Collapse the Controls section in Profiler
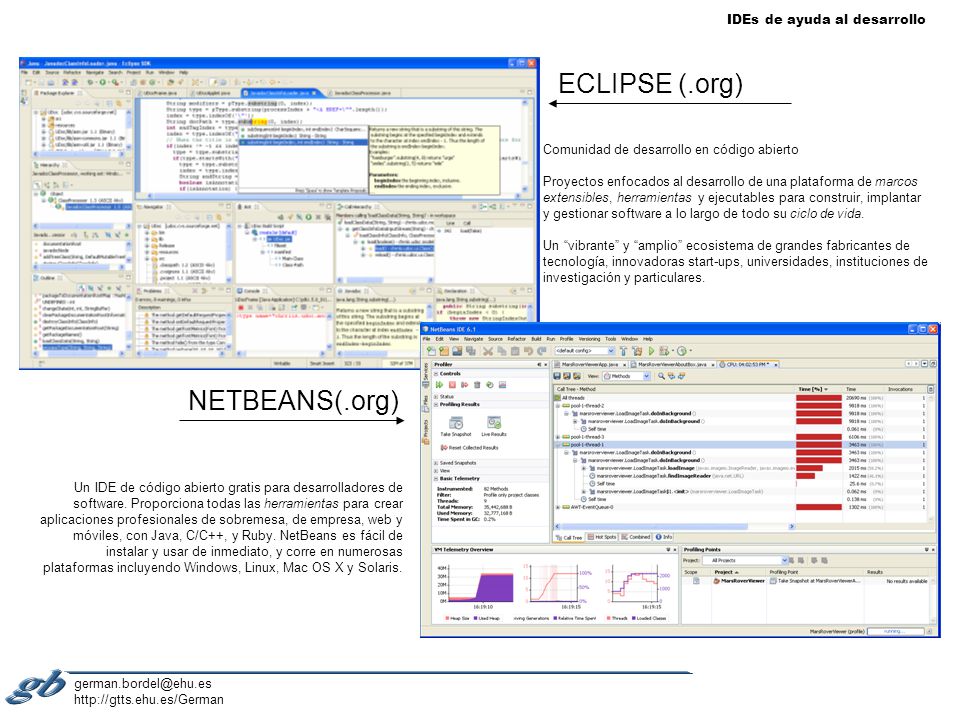Screen dimensions: 960x720 pos(436,373)
